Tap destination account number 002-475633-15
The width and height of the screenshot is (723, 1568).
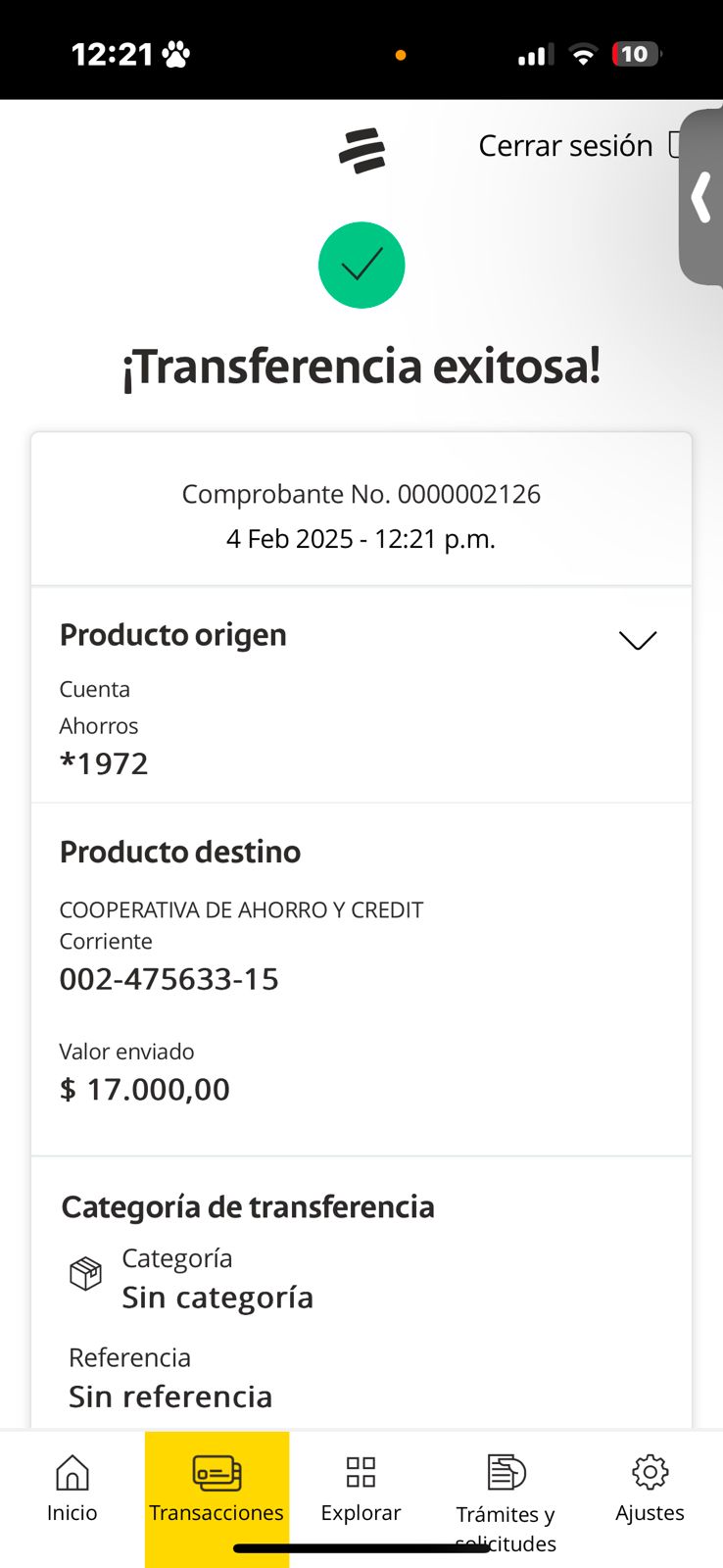tap(169, 979)
